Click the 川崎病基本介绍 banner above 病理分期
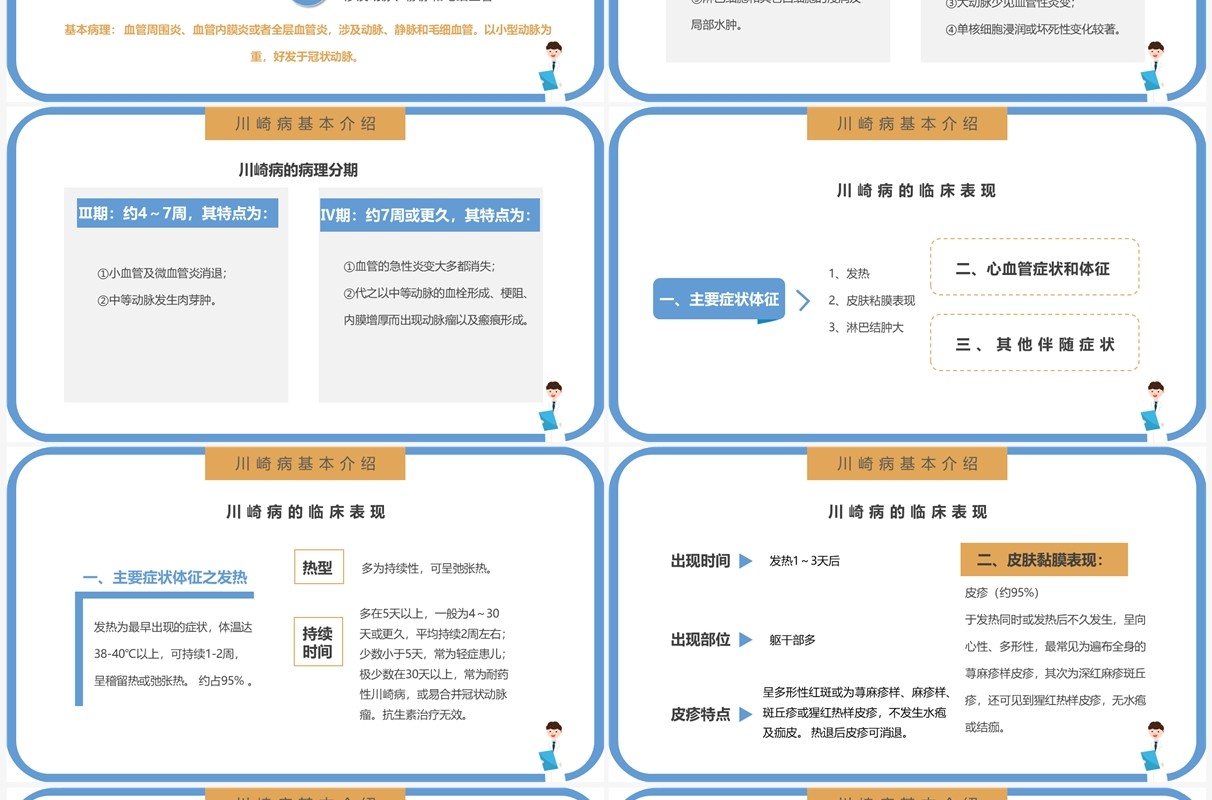1212x800 pixels. (305, 124)
